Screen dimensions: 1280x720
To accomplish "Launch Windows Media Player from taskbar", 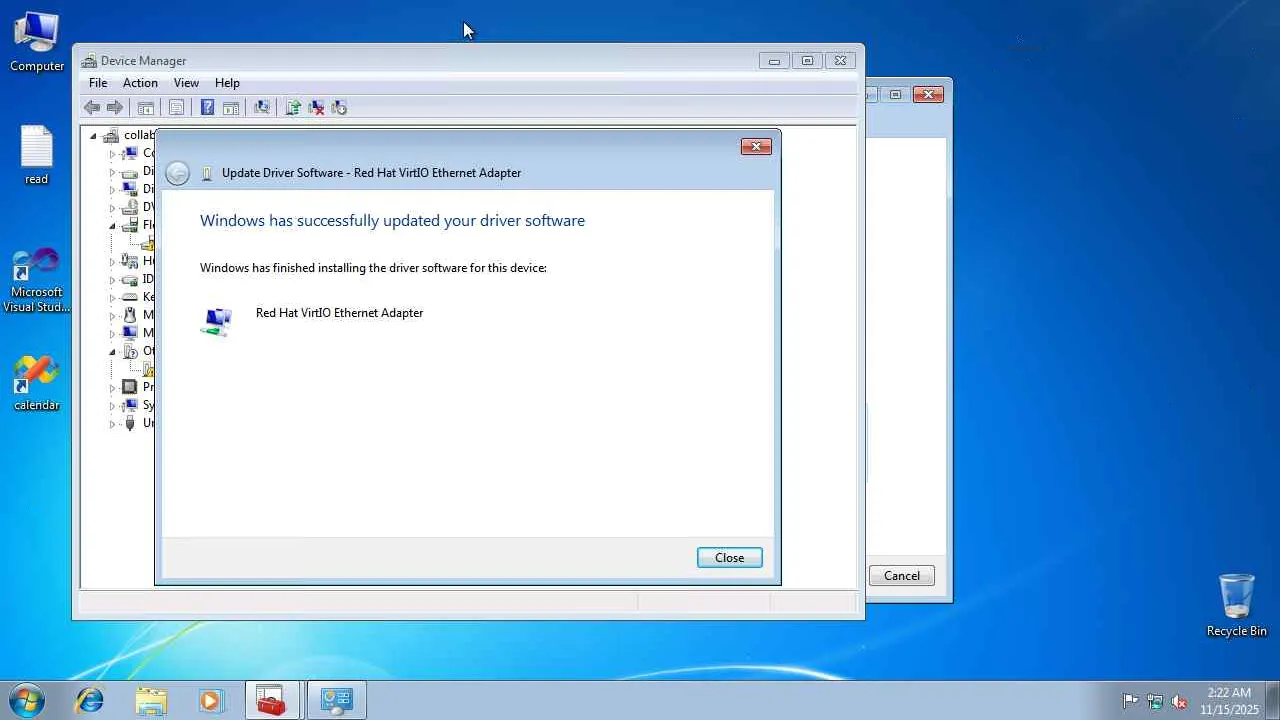I will [211, 700].
